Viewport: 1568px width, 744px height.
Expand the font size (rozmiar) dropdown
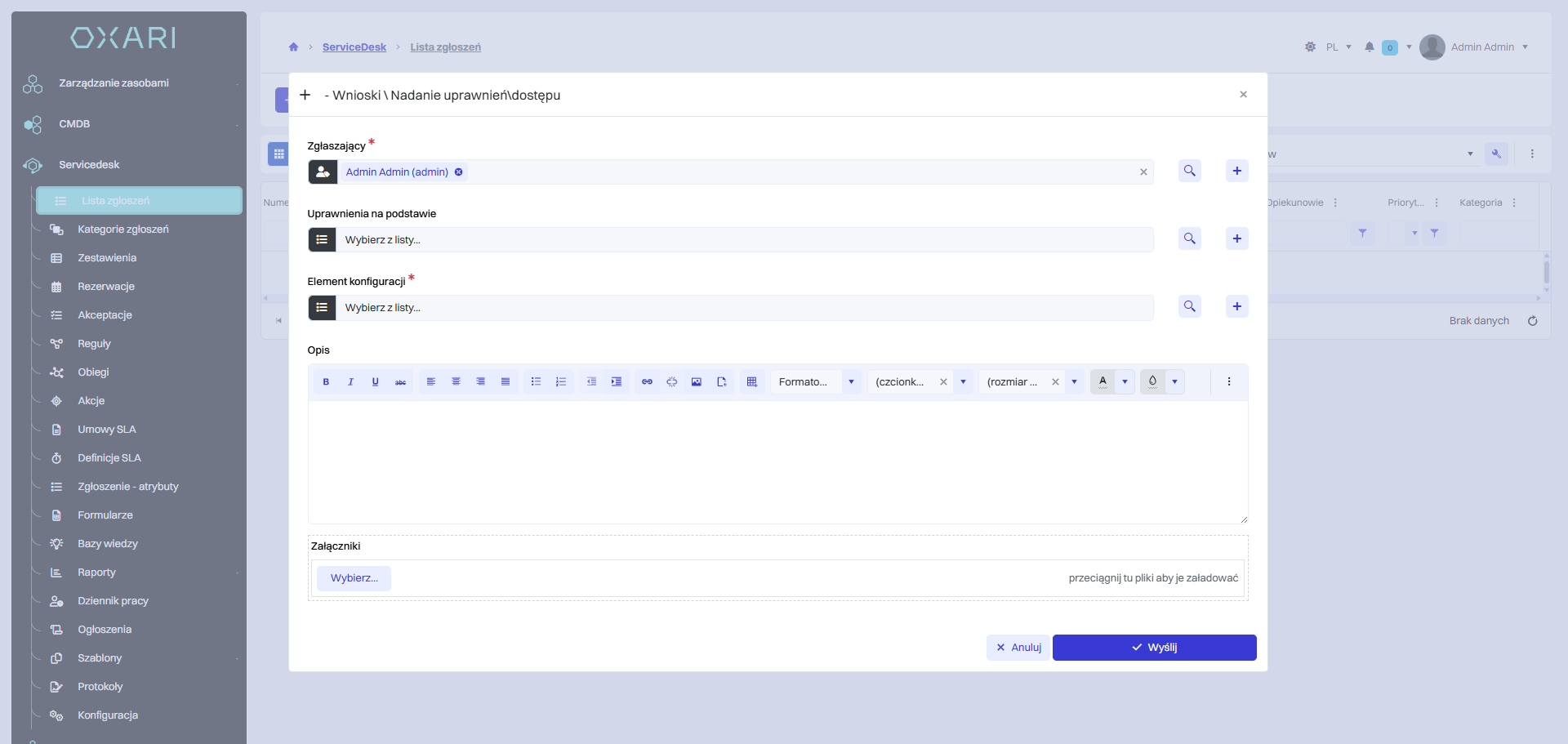click(x=1075, y=382)
